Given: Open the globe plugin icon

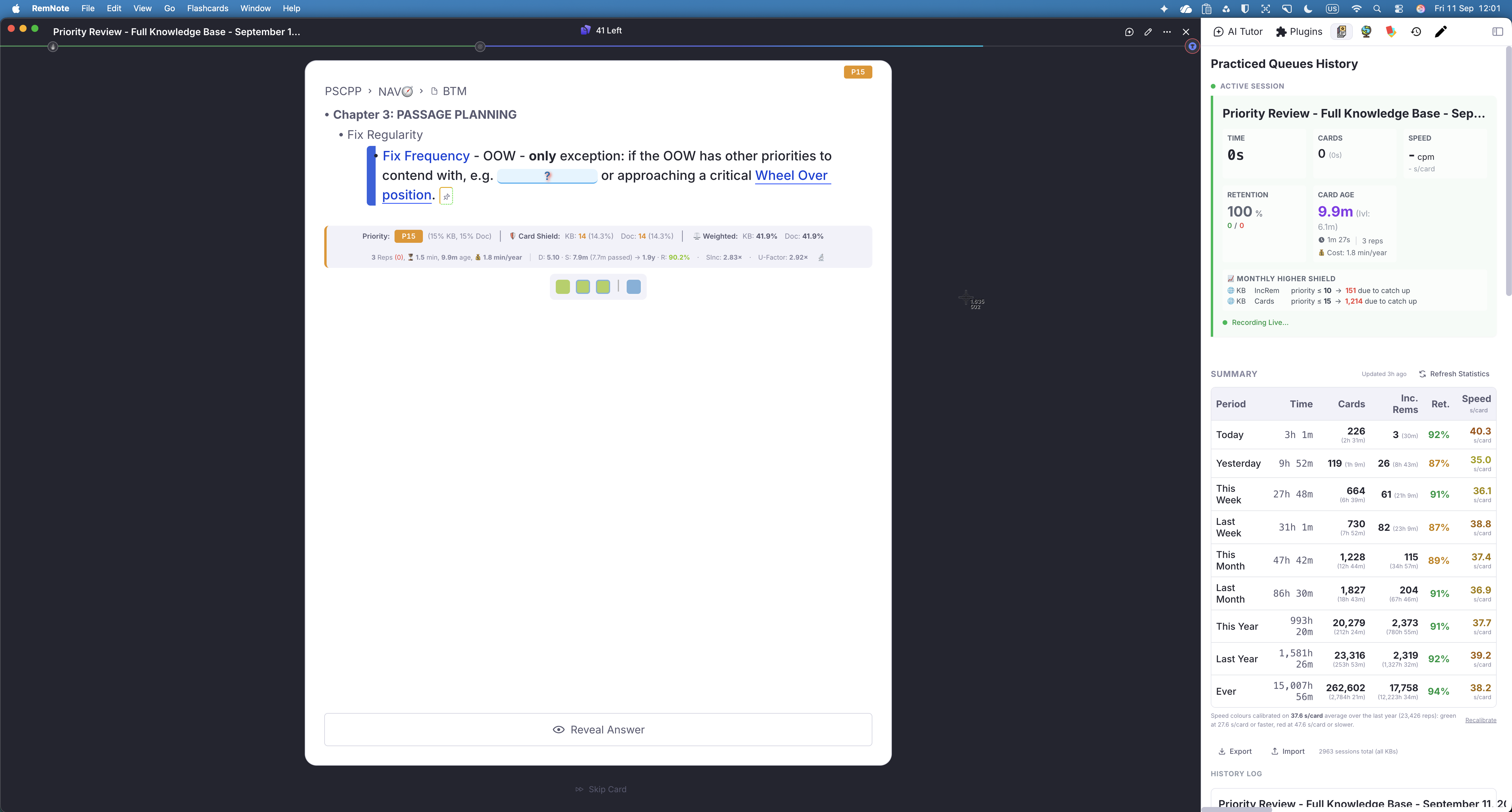Looking at the screenshot, I should [1366, 32].
